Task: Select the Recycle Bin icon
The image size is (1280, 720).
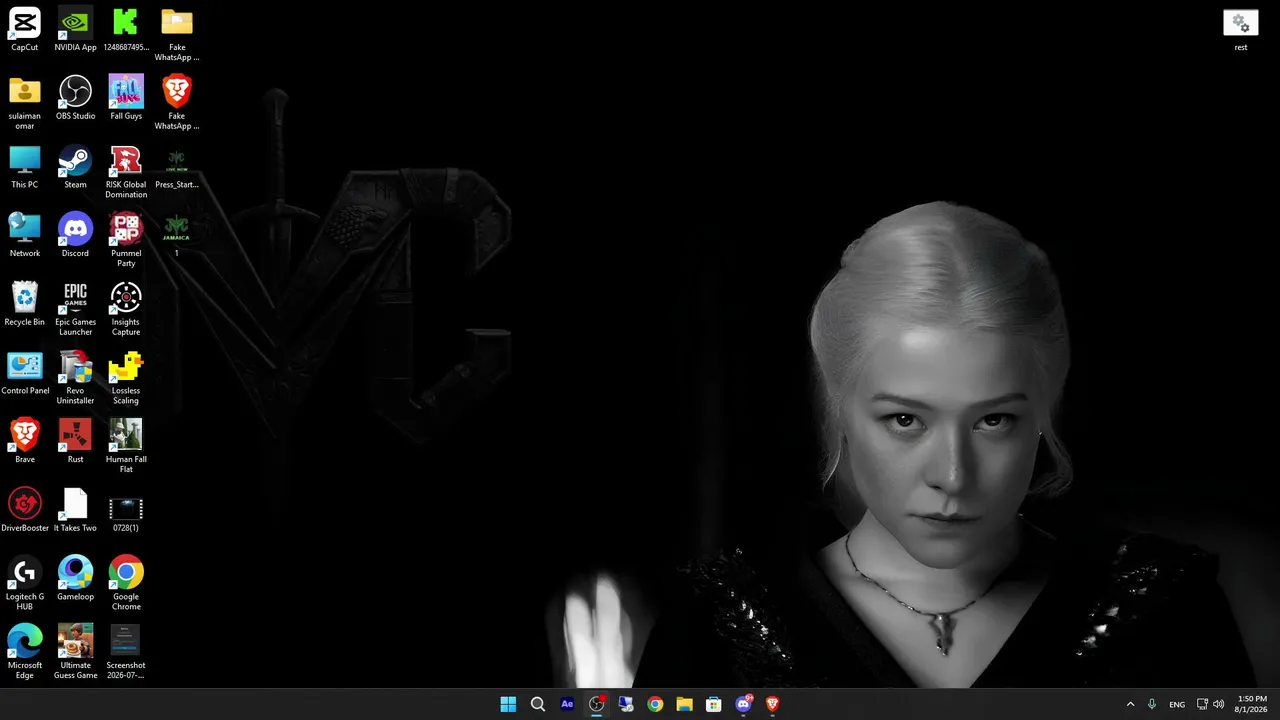Action: [x=25, y=305]
